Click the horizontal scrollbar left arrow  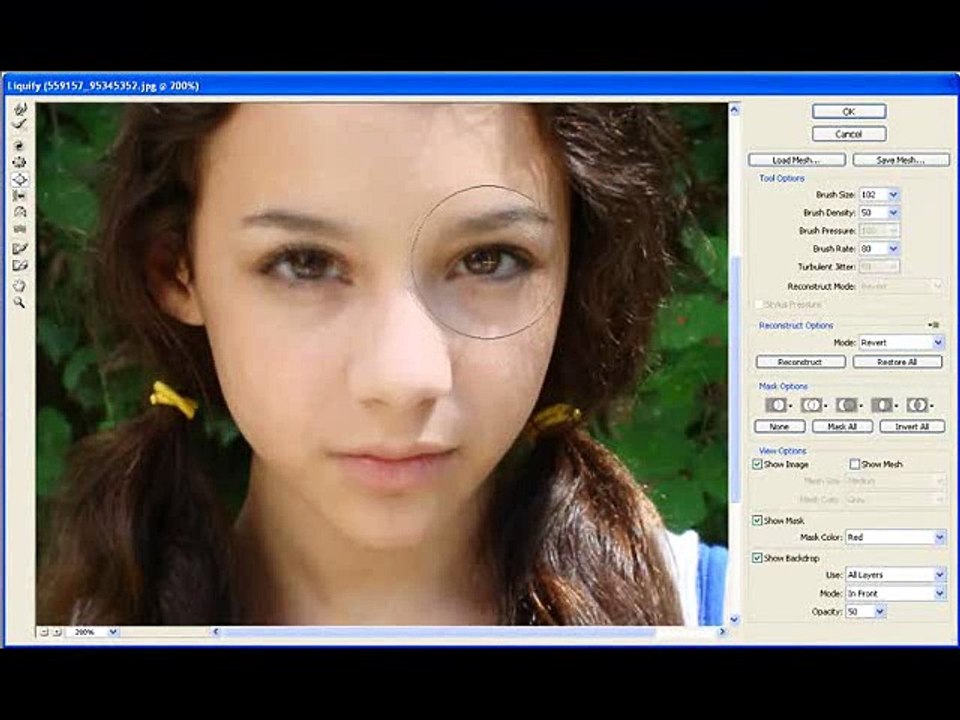click(x=216, y=632)
